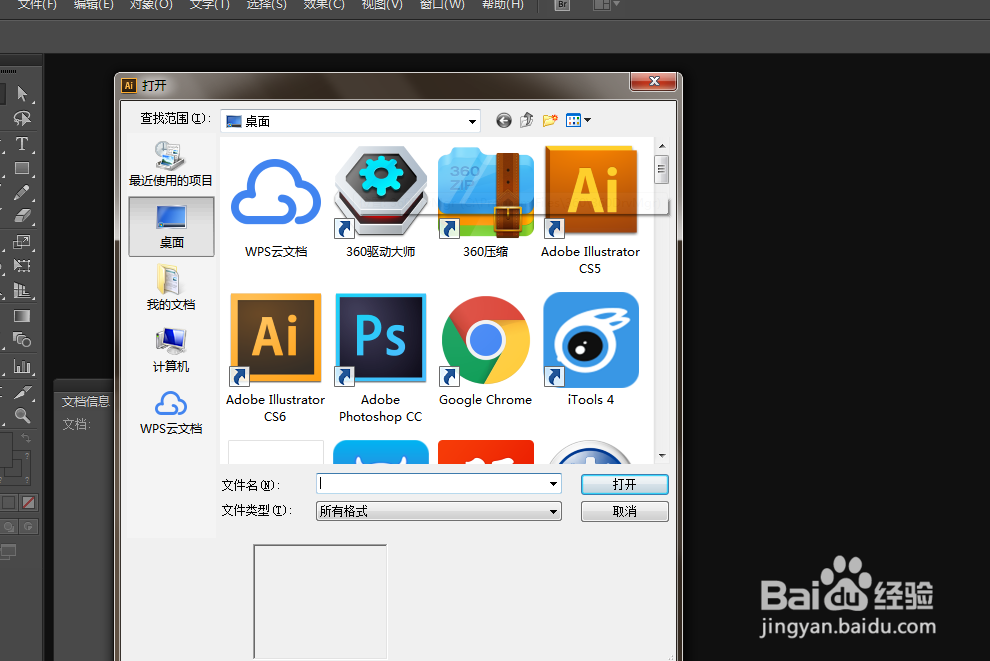
Task: Click the 取消 button
Action: [624, 511]
